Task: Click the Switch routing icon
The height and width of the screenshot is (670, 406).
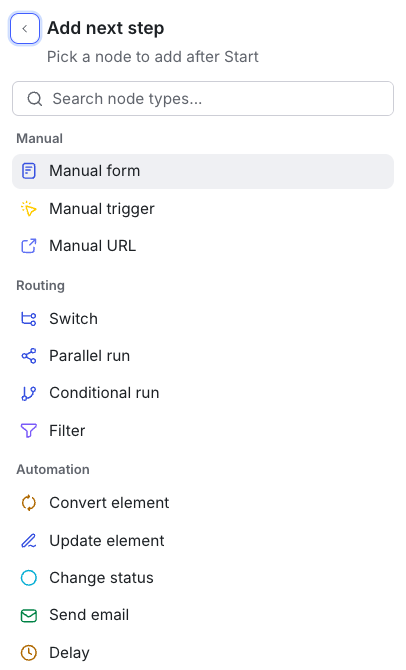Action: pyautogui.click(x=29, y=319)
